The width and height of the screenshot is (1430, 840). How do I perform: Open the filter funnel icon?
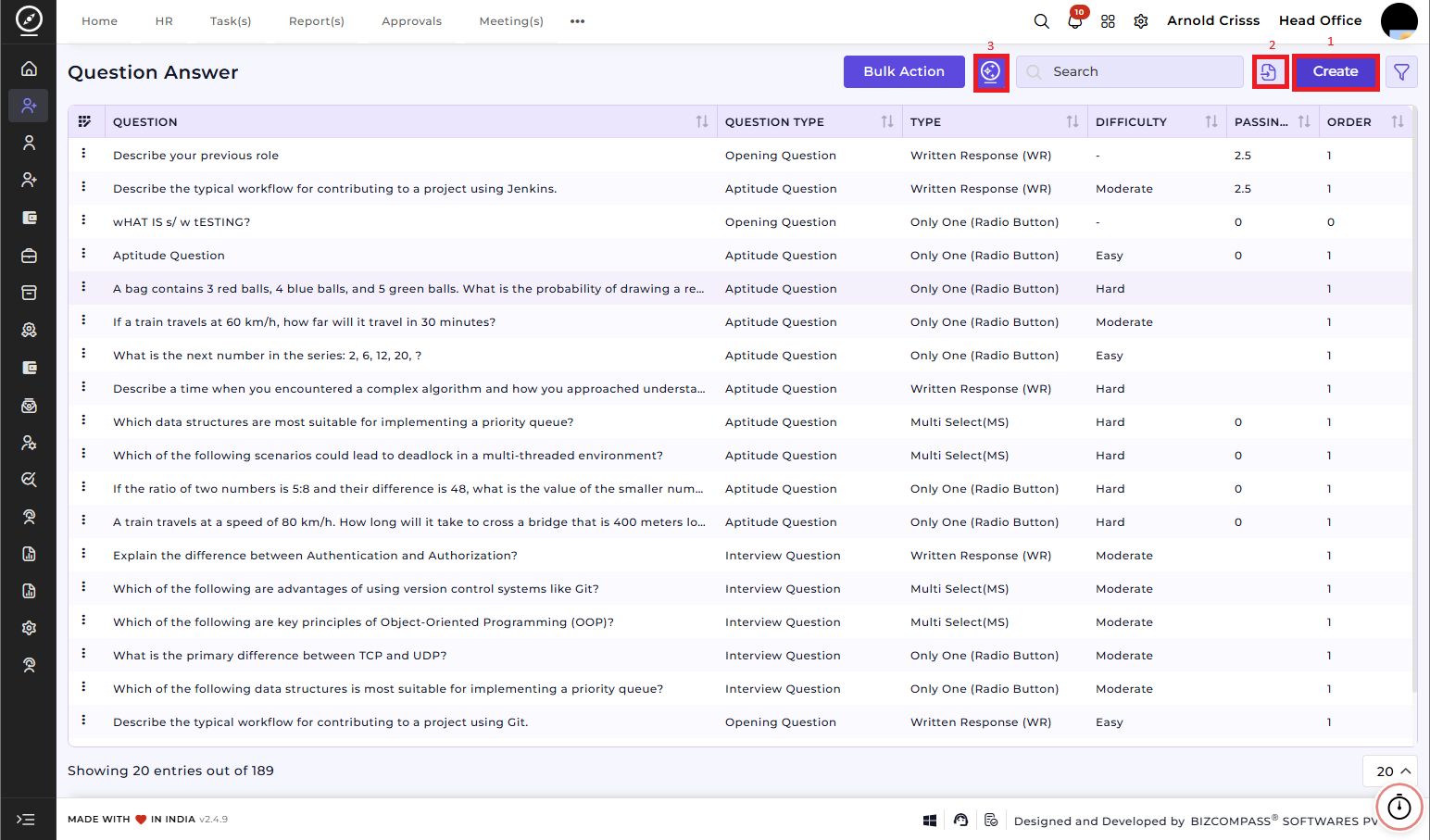pos(1401,71)
